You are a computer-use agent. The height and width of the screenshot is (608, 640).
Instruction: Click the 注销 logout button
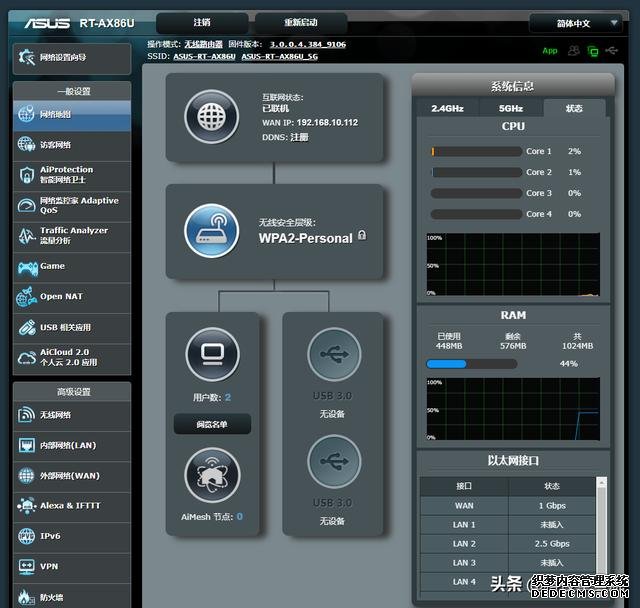(x=202, y=22)
